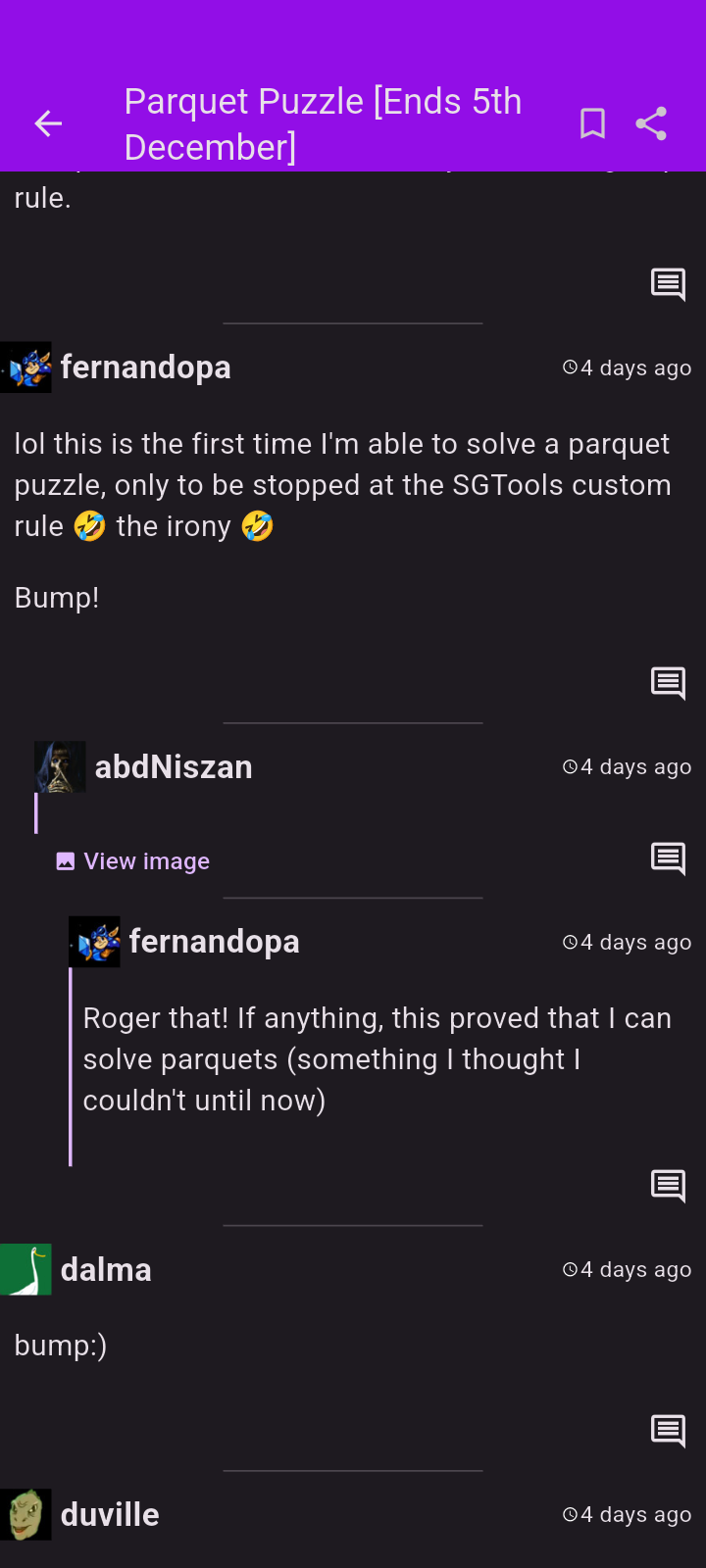Tap dalma's username

[x=106, y=1270]
